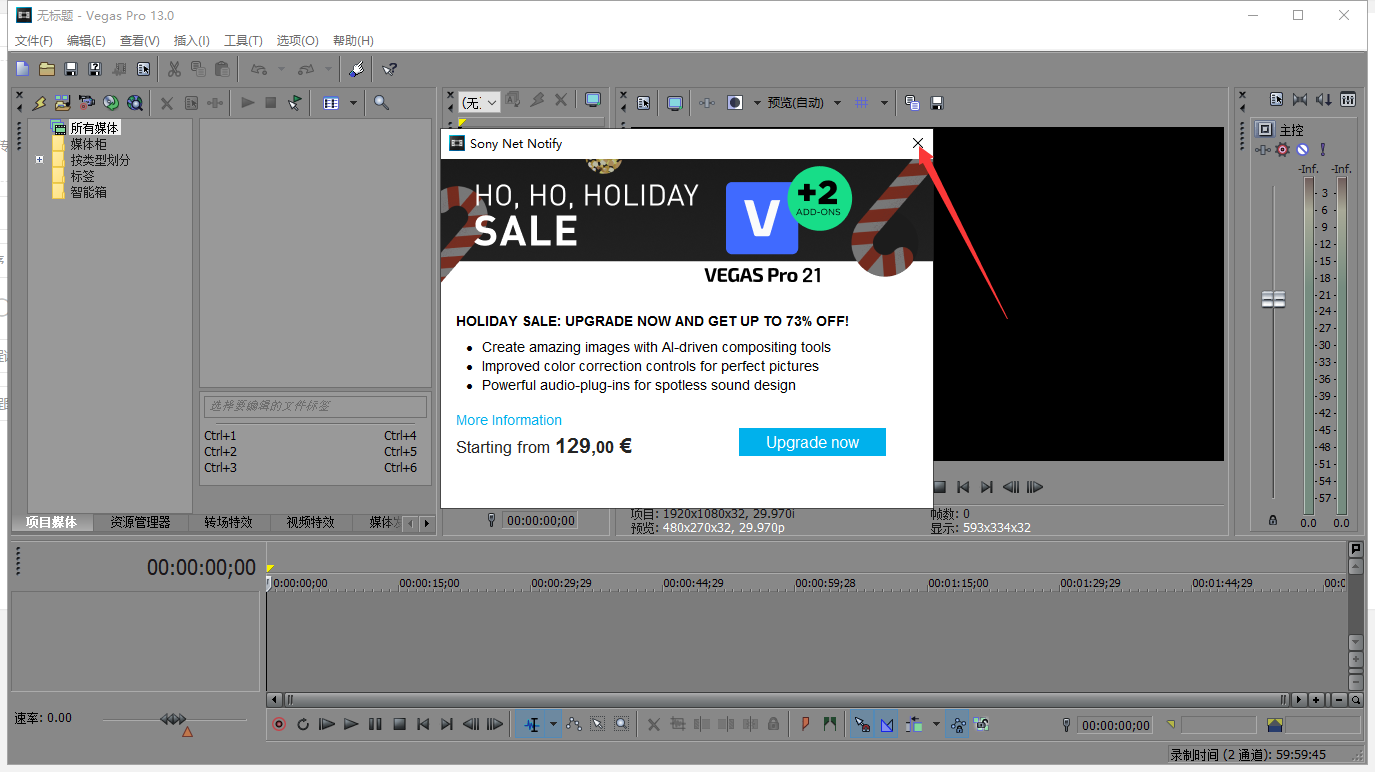Switch to the 视频特效 tab
Viewport: 1375px width, 772px height.
click(311, 523)
